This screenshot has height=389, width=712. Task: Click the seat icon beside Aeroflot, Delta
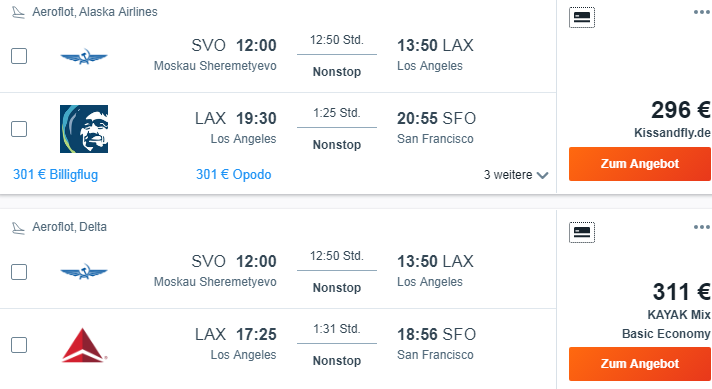[18, 228]
